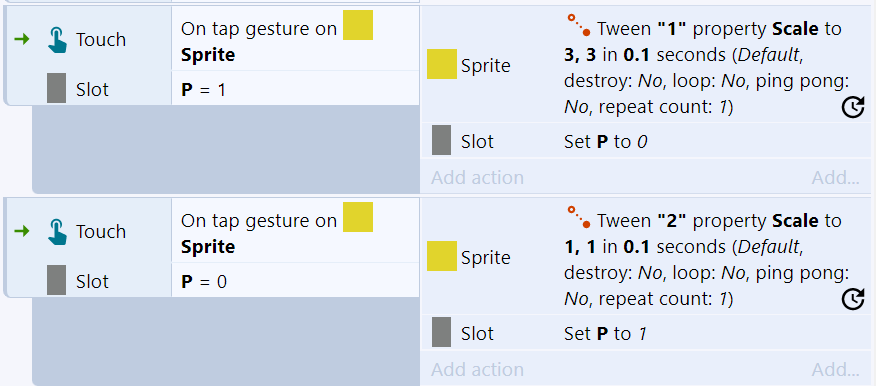This screenshot has width=876, height=386.
Task: Select the "Set P to 0" action
Action: pyautogui.click(x=645, y=141)
